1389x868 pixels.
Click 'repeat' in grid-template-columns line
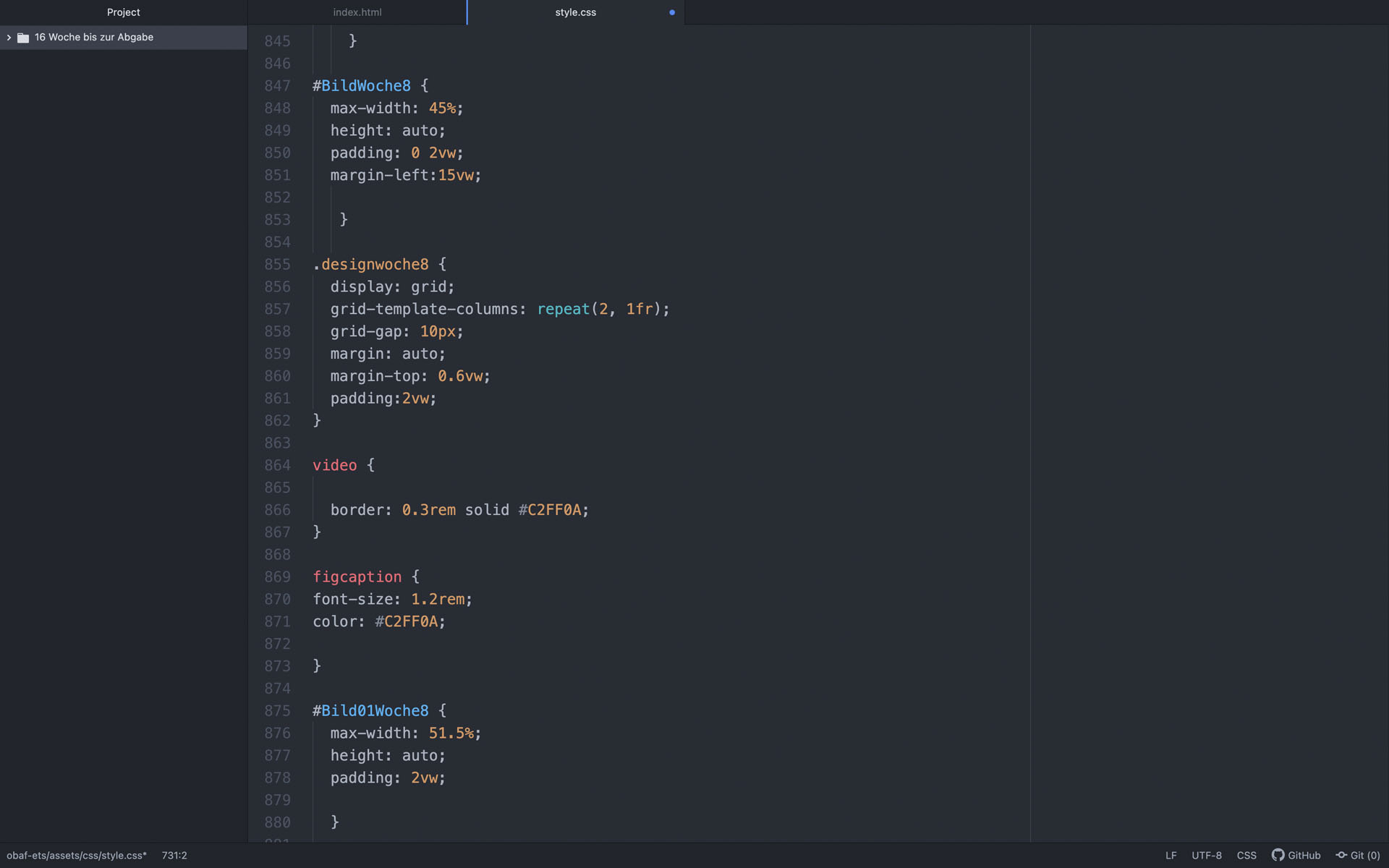(x=564, y=310)
